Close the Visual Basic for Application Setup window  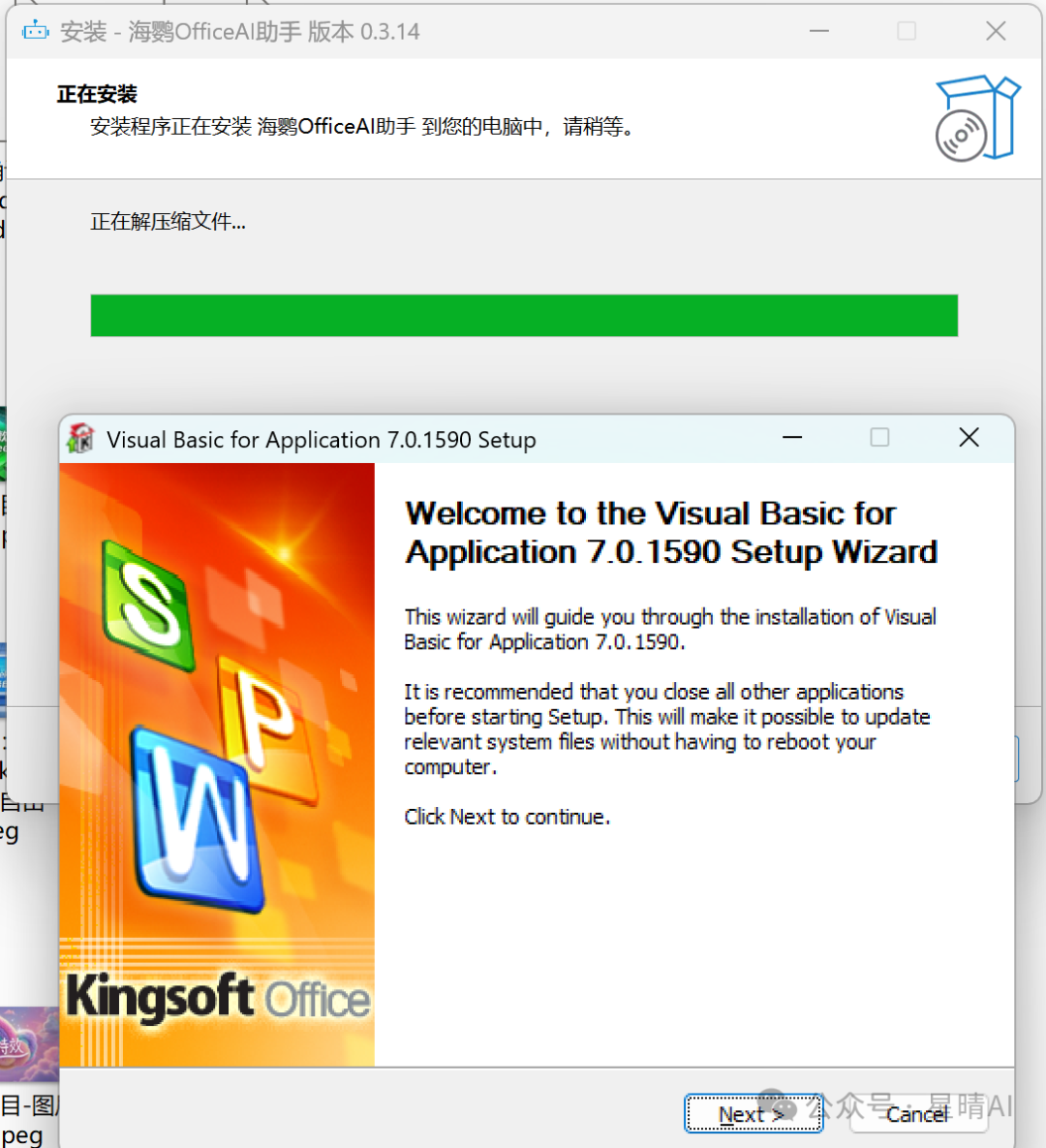click(969, 438)
